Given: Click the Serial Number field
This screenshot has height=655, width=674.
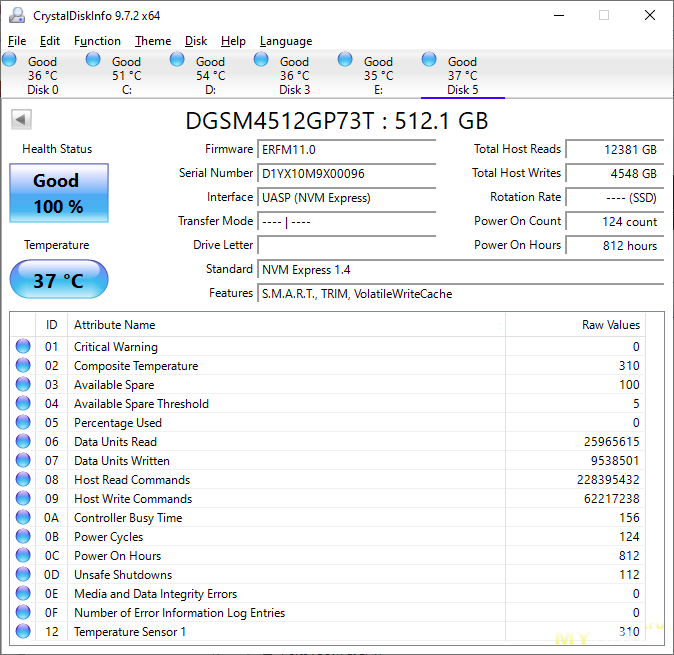Looking at the screenshot, I should click(x=346, y=173).
